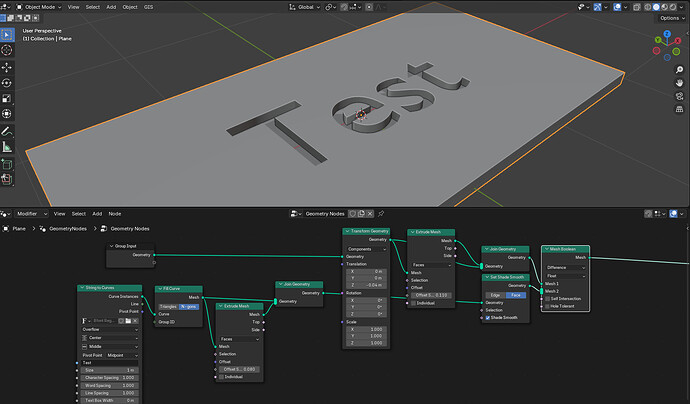Open Global transform orientation dropdown
The image size is (690, 404).
click(305, 7)
